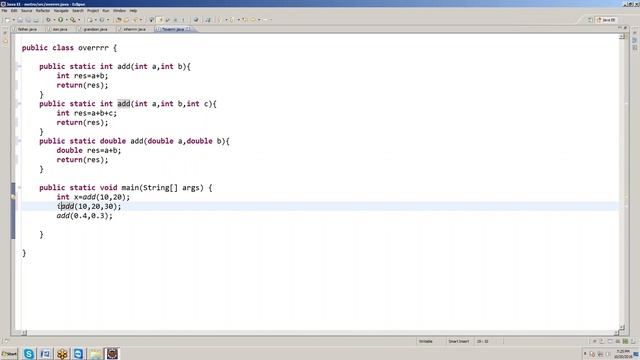Viewport: 640px width, 360px height.
Task: Open the External Tools dropdown arrow
Action: [x=79, y=20]
